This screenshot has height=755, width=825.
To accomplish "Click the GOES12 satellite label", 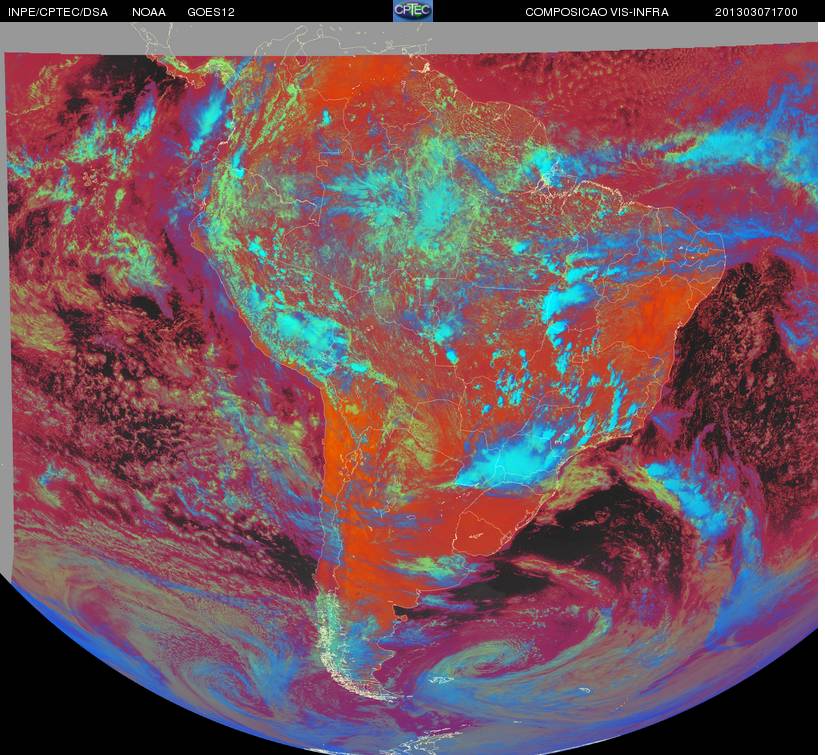I will click(x=211, y=12).
